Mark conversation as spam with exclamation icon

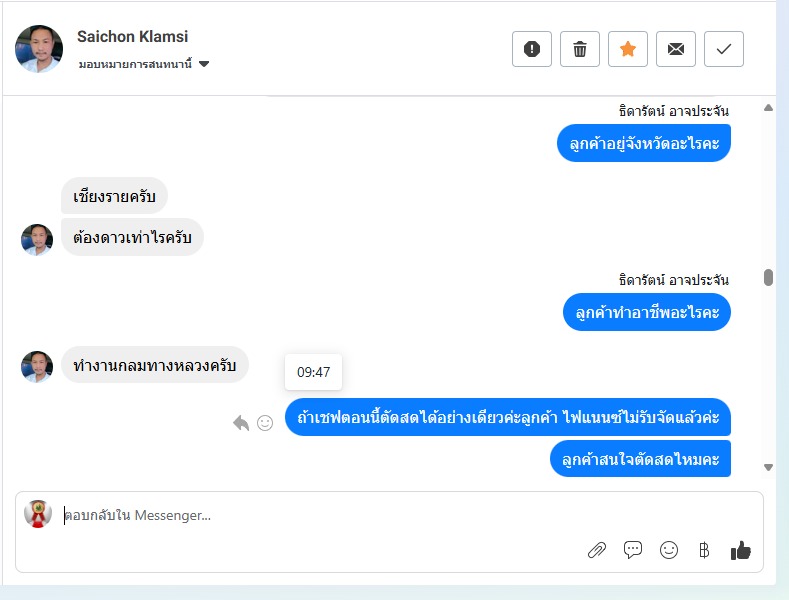click(532, 49)
